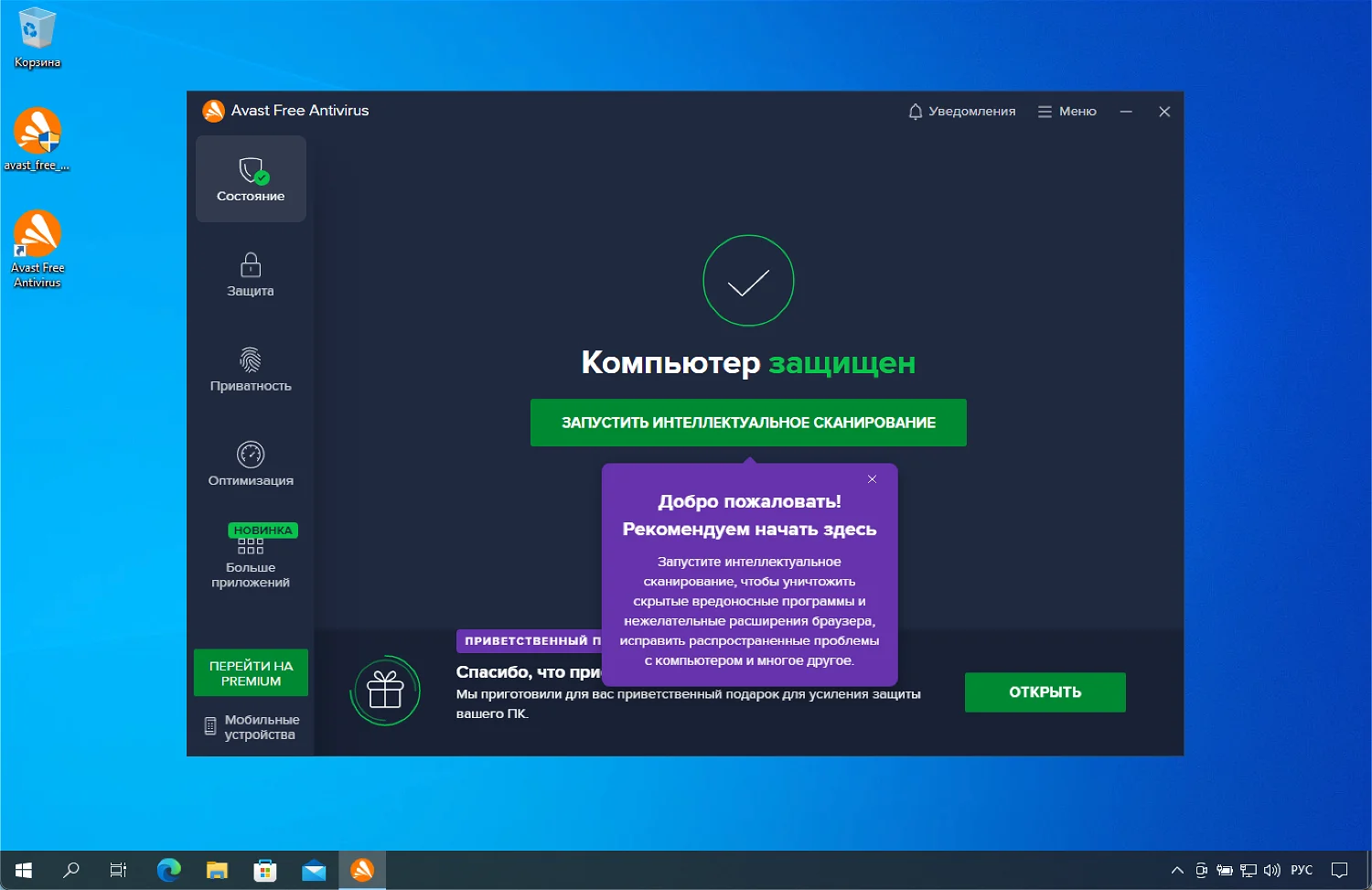Click the welcome gift box icon
The height and width of the screenshot is (890, 1372).
click(x=385, y=691)
